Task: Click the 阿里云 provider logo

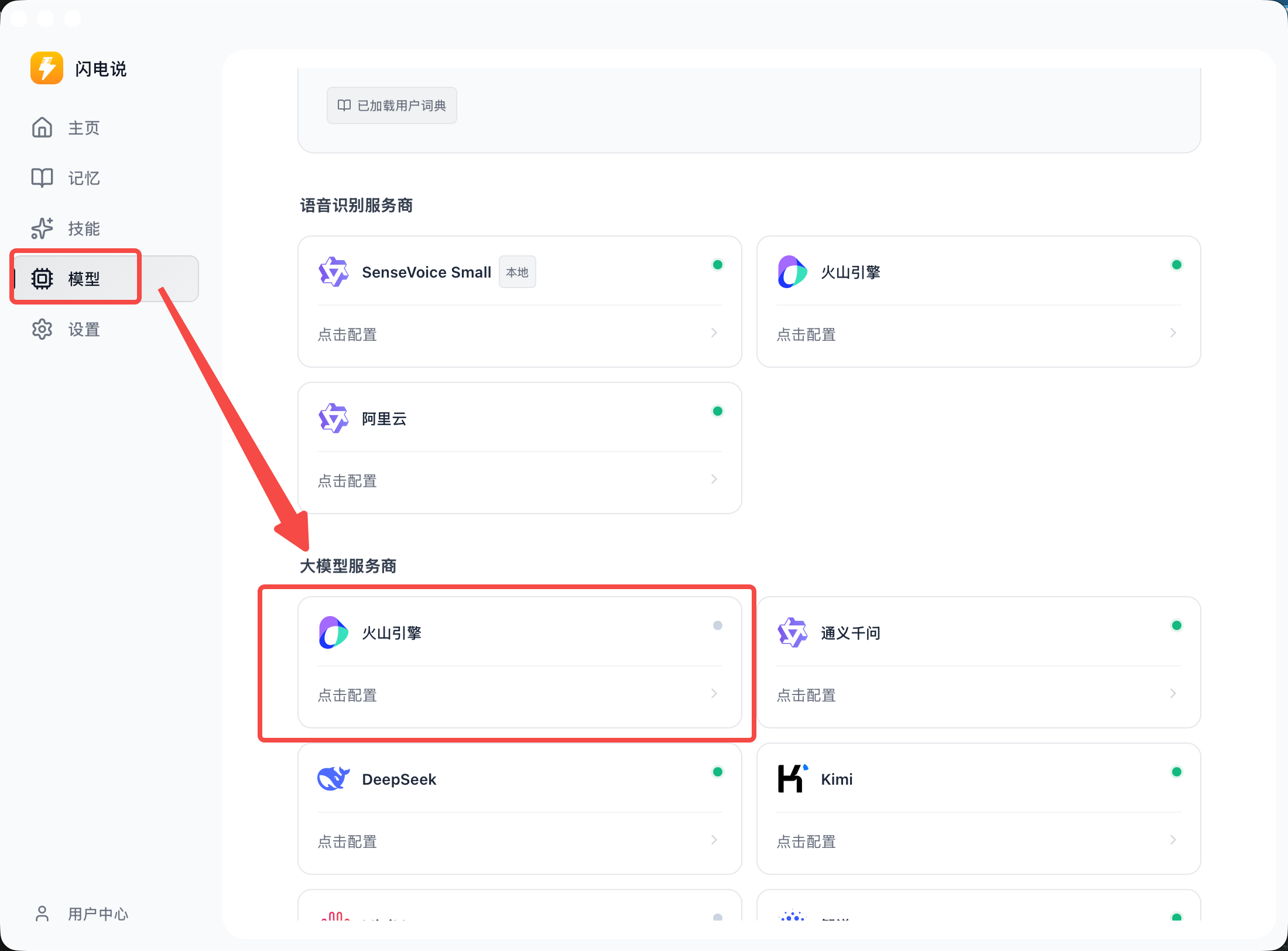Action: point(334,418)
